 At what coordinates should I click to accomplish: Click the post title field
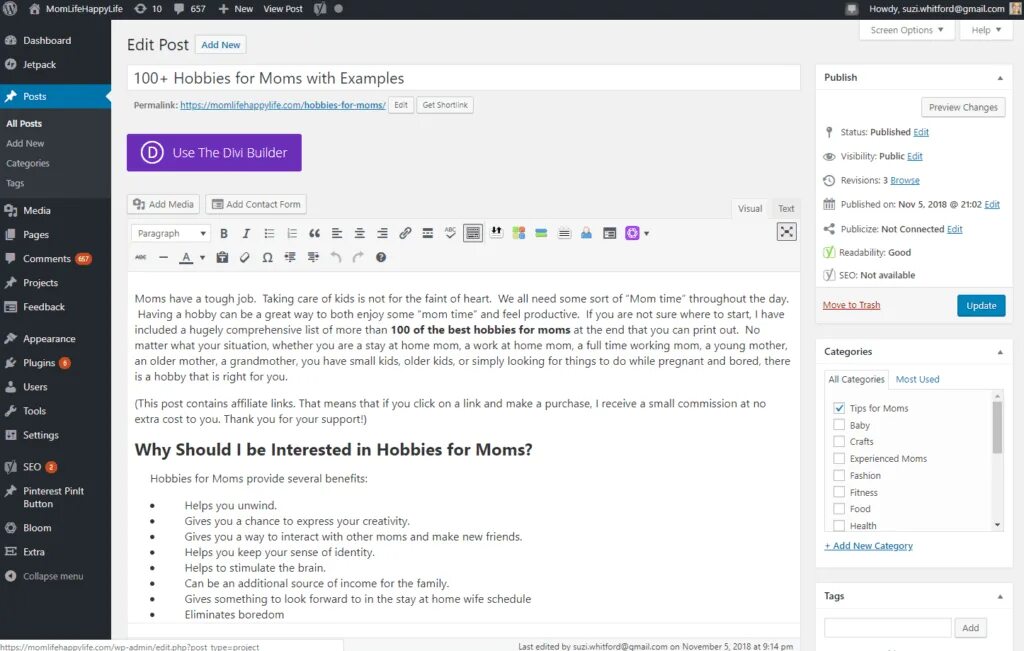464,78
